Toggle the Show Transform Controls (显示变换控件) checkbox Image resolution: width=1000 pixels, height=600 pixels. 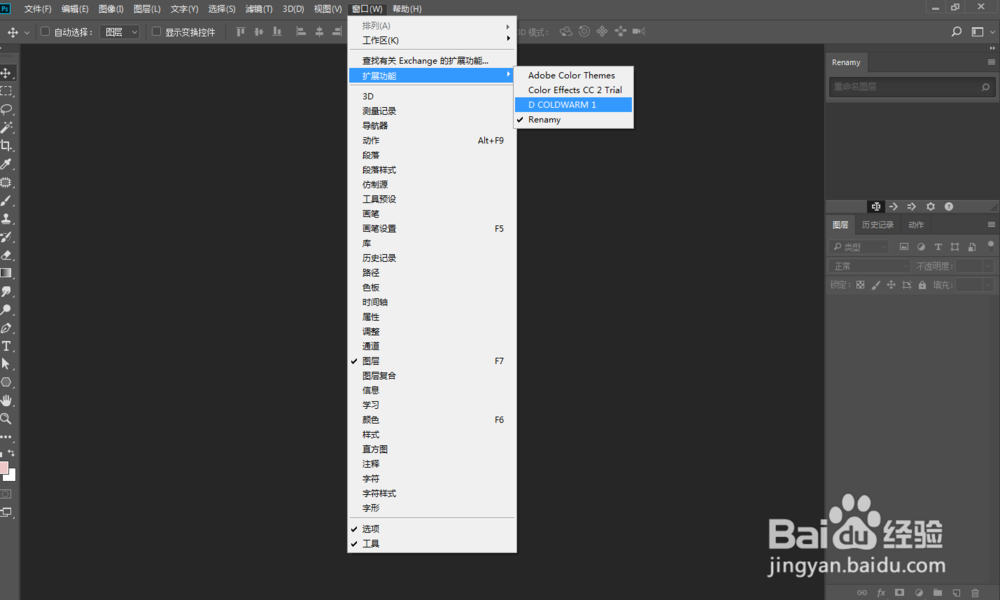point(156,31)
